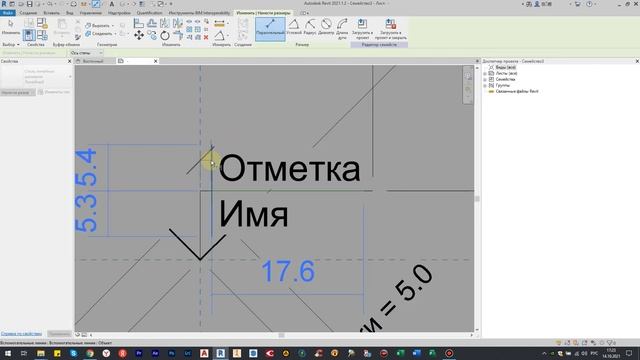This screenshot has height=360, width=640.
Task: Switch to the Создание (Create) ribbon tab
Action: (28, 13)
